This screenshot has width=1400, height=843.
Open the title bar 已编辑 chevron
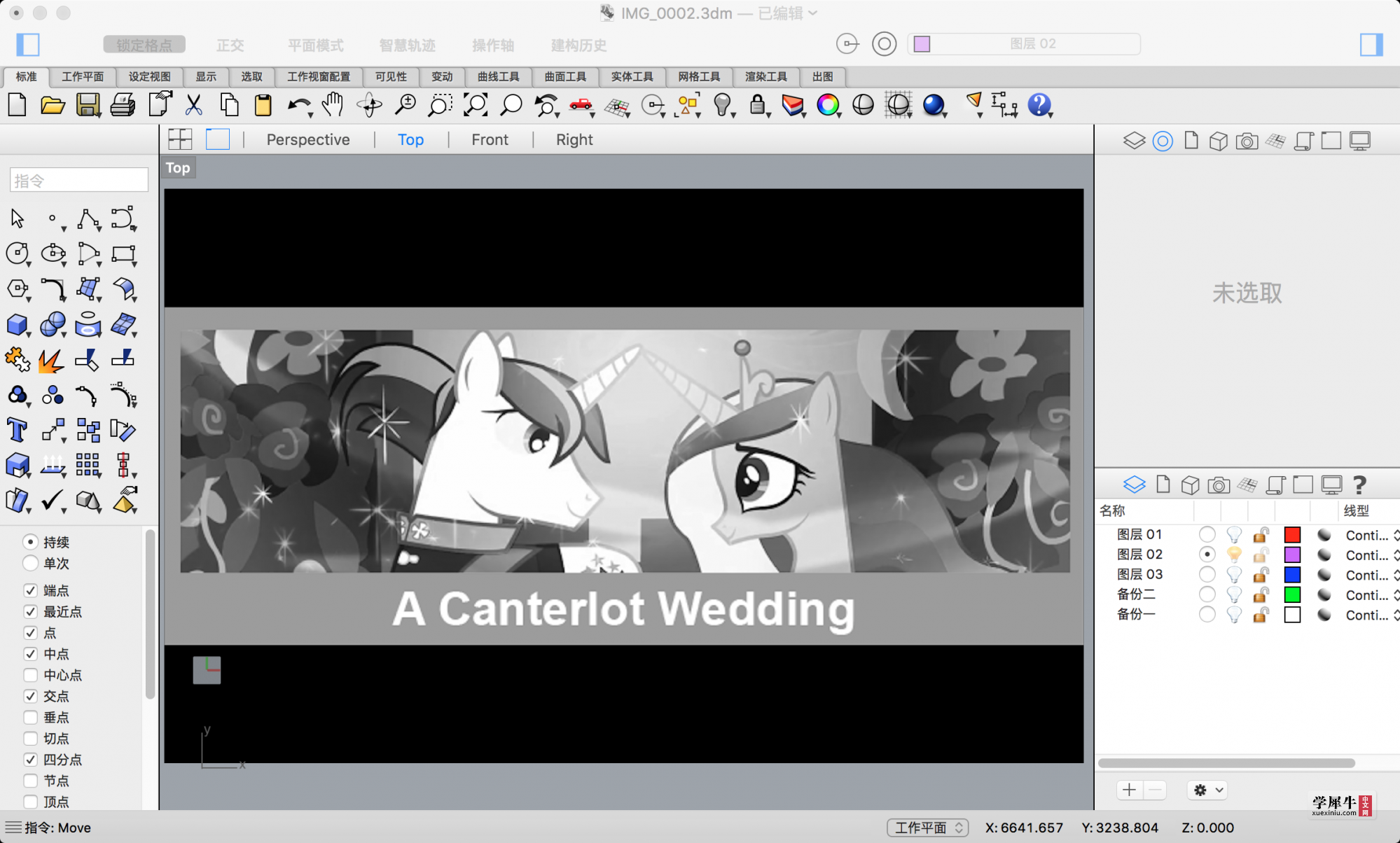pyautogui.click(x=812, y=13)
